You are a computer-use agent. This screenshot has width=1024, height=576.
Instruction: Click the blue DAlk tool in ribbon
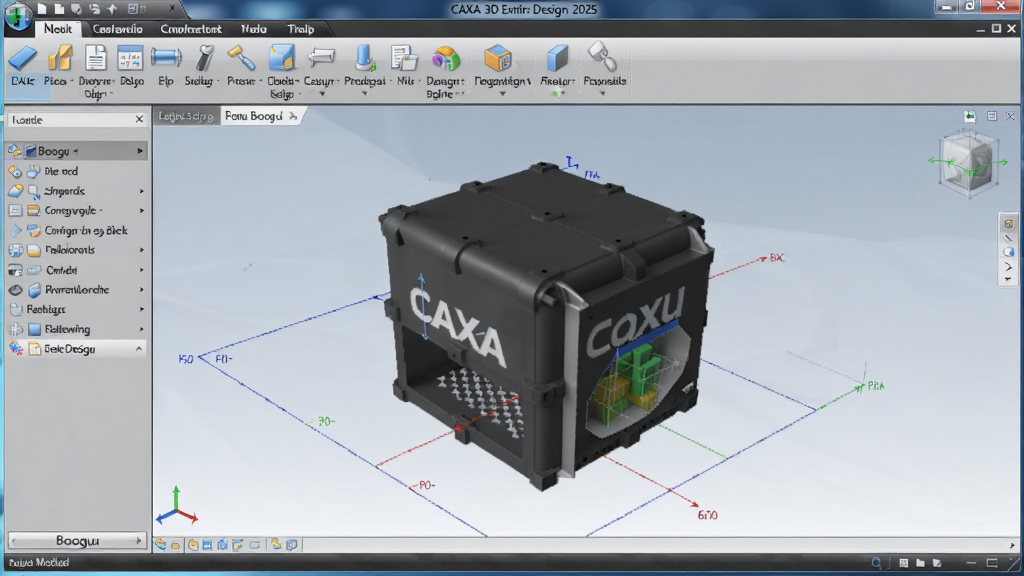[23, 66]
